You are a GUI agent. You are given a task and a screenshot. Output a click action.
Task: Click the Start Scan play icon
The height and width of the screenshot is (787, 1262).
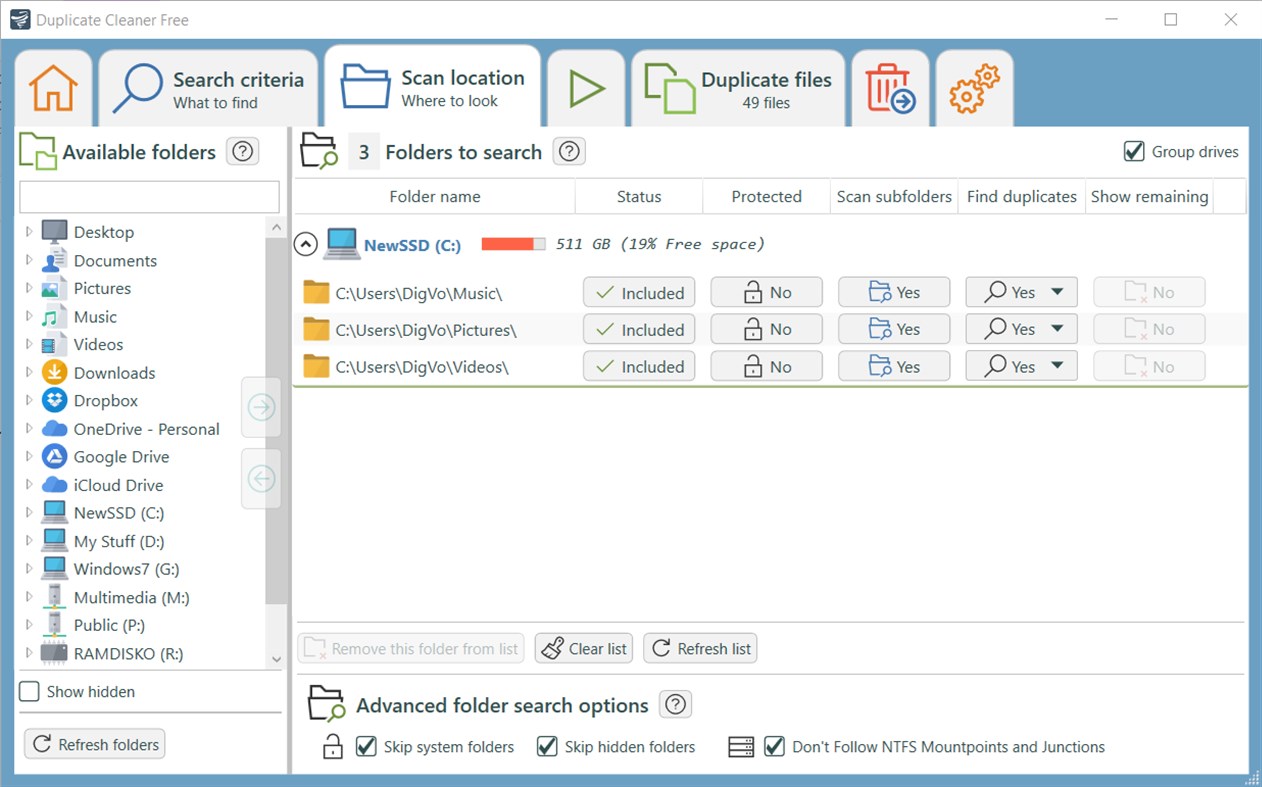586,87
